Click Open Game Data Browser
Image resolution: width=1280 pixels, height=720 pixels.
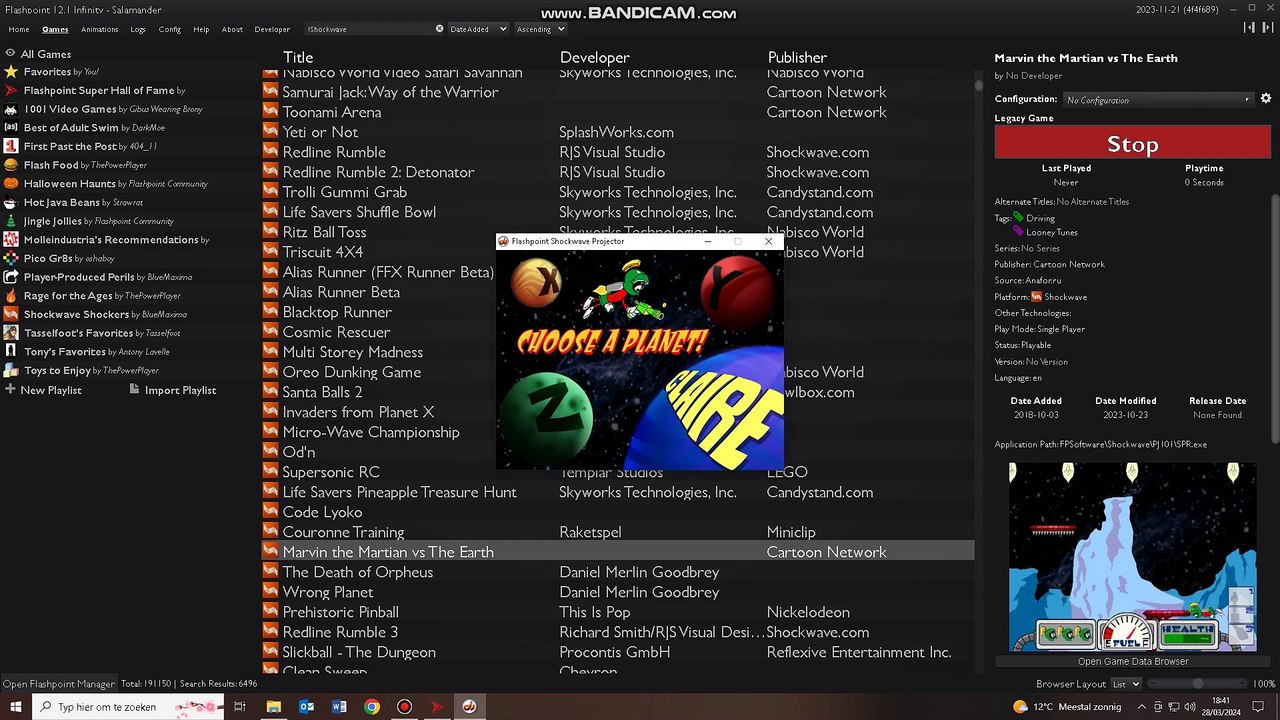point(1132,661)
